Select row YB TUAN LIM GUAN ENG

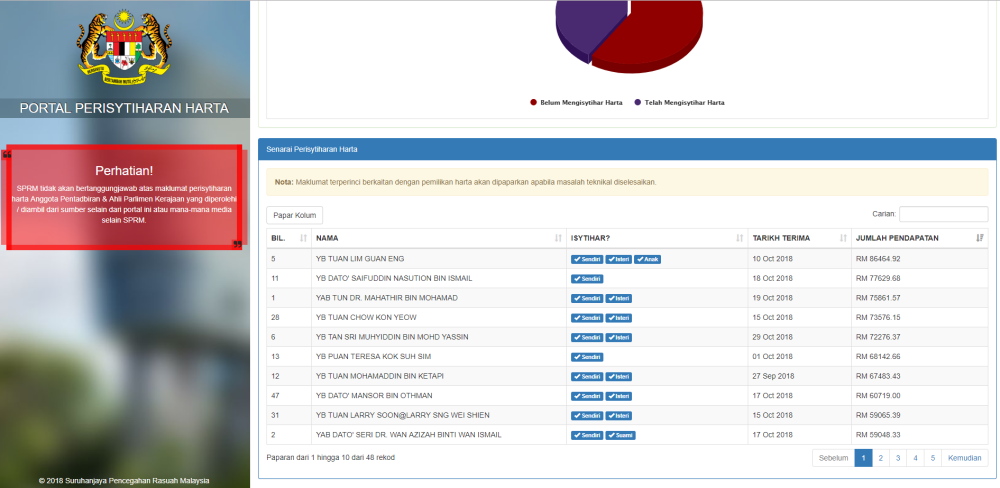pos(627,259)
